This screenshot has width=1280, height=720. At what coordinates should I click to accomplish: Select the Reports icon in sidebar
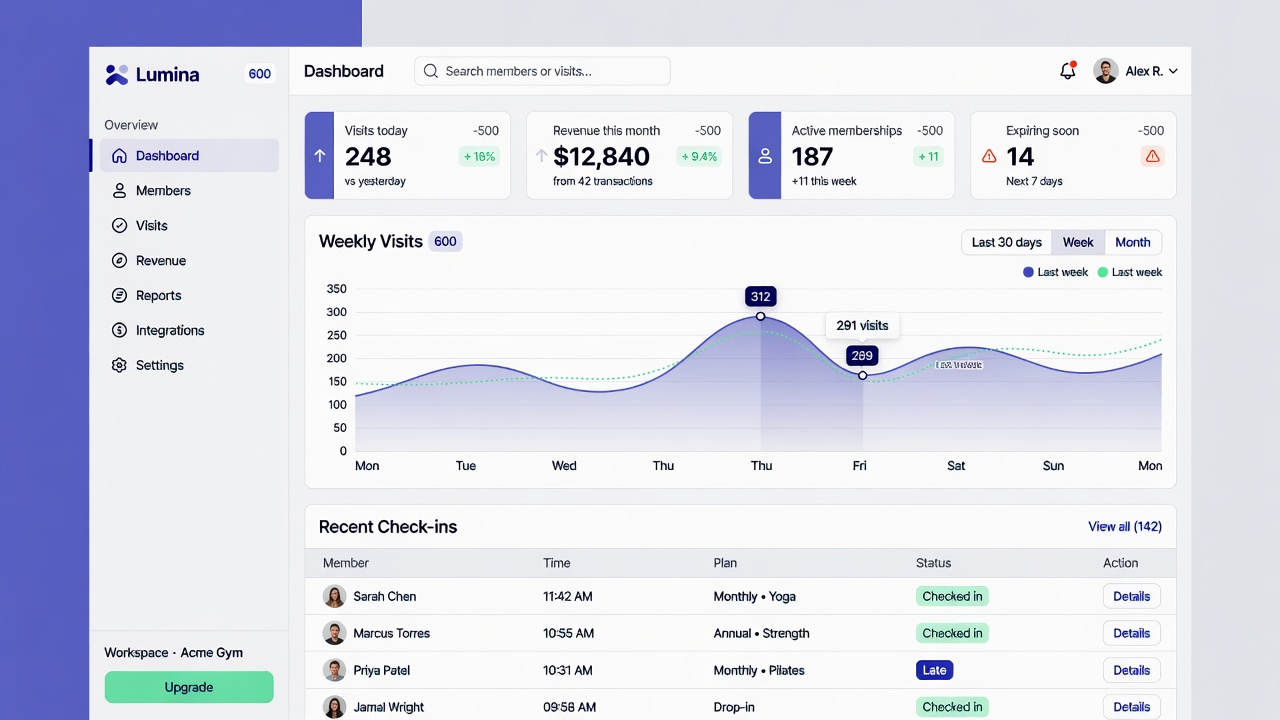tap(119, 295)
